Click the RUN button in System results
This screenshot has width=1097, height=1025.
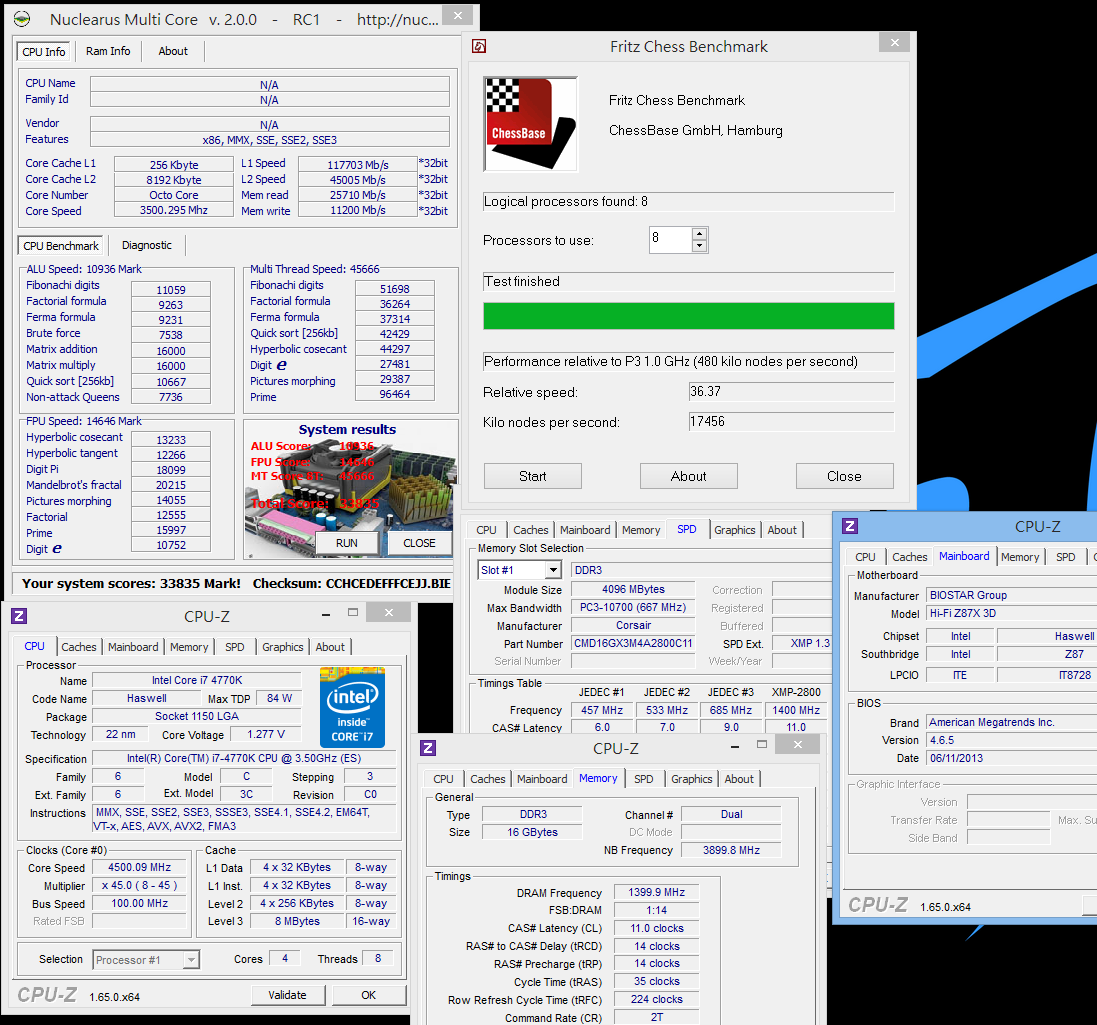346,543
